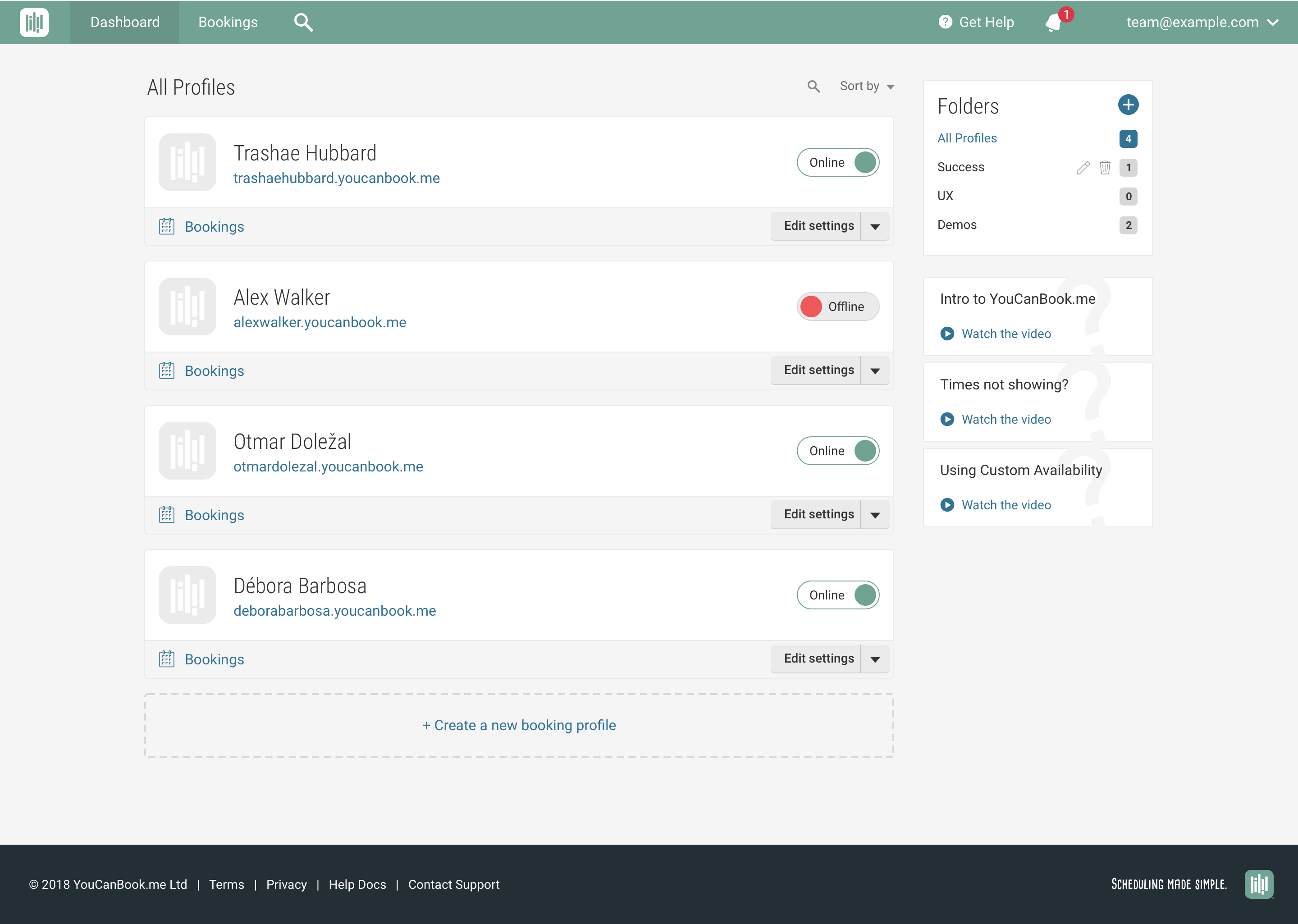Screen dimensions: 1298x924
Task: Click the profile search icon beside Sort by
Action: 814,87
